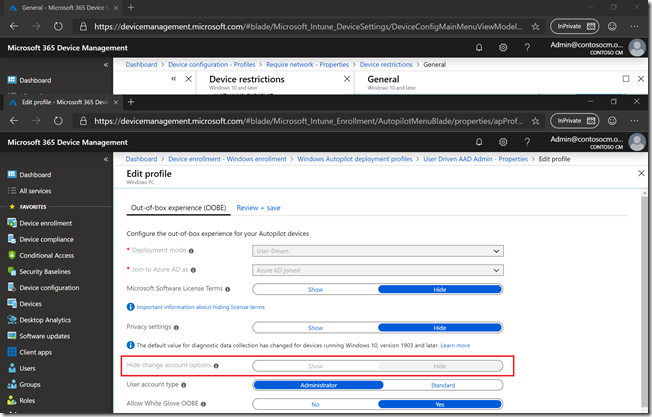This screenshot has height=417, width=652.
Task: Open the Join to Azure AD as dropdown
Action: pyautogui.click(x=377, y=270)
